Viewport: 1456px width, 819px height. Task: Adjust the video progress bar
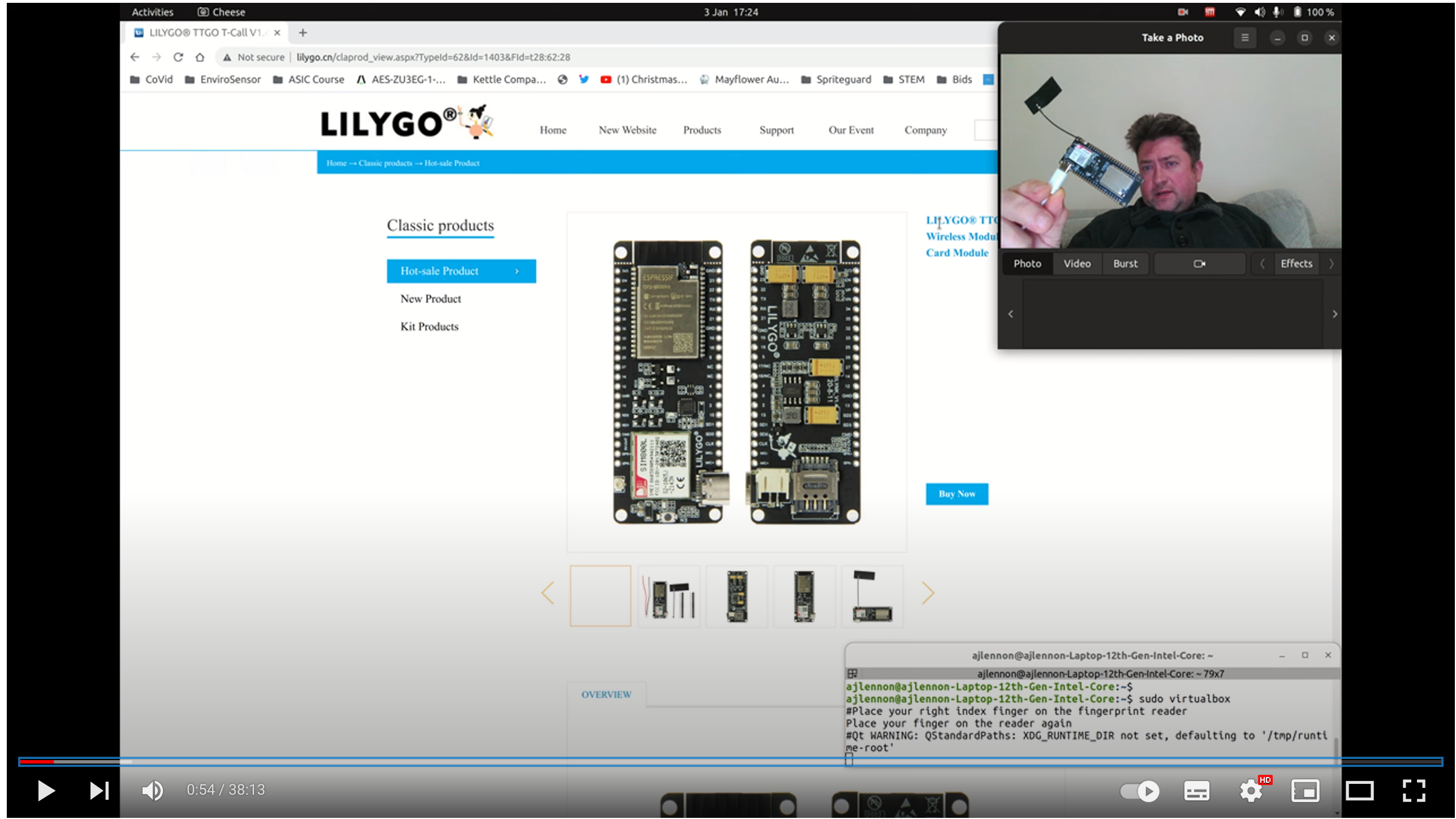728,761
